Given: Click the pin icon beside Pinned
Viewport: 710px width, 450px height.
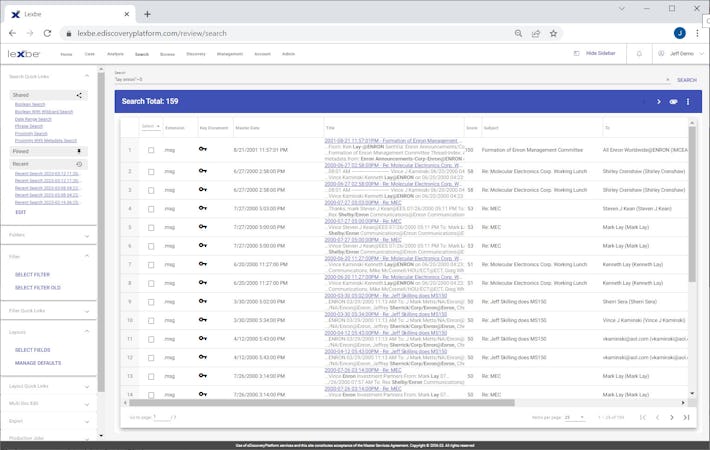Looking at the screenshot, I should click(x=79, y=151).
